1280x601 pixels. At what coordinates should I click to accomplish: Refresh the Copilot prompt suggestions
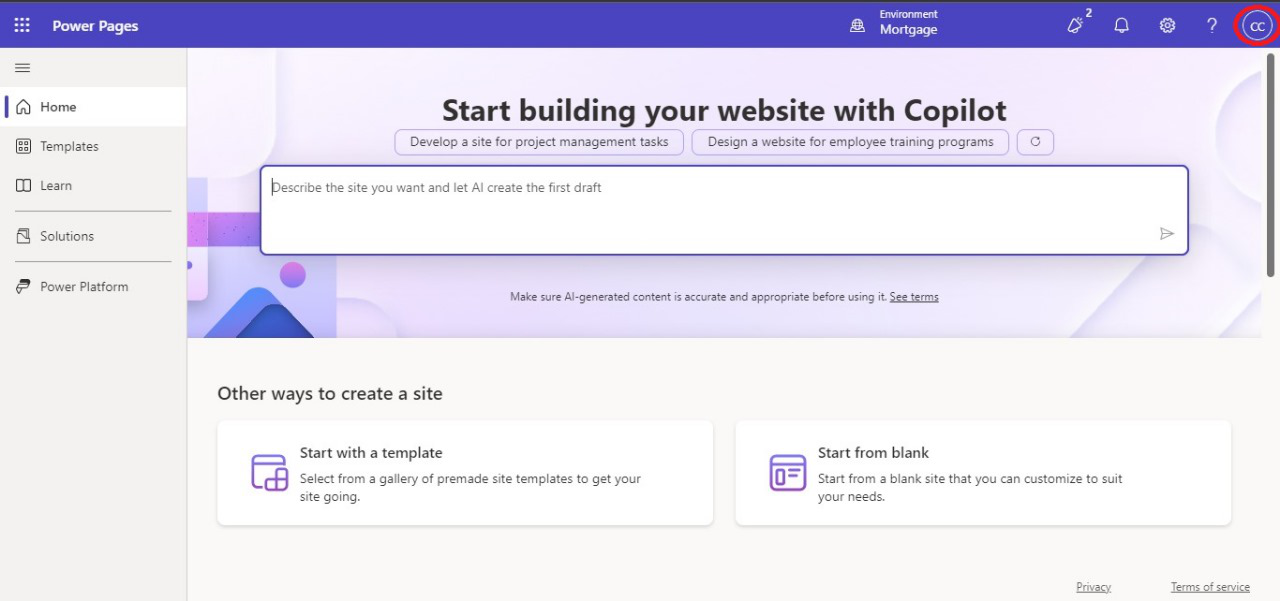click(1035, 142)
